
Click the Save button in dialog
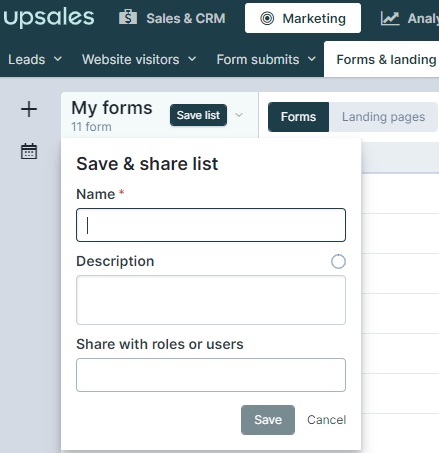click(x=268, y=420)
